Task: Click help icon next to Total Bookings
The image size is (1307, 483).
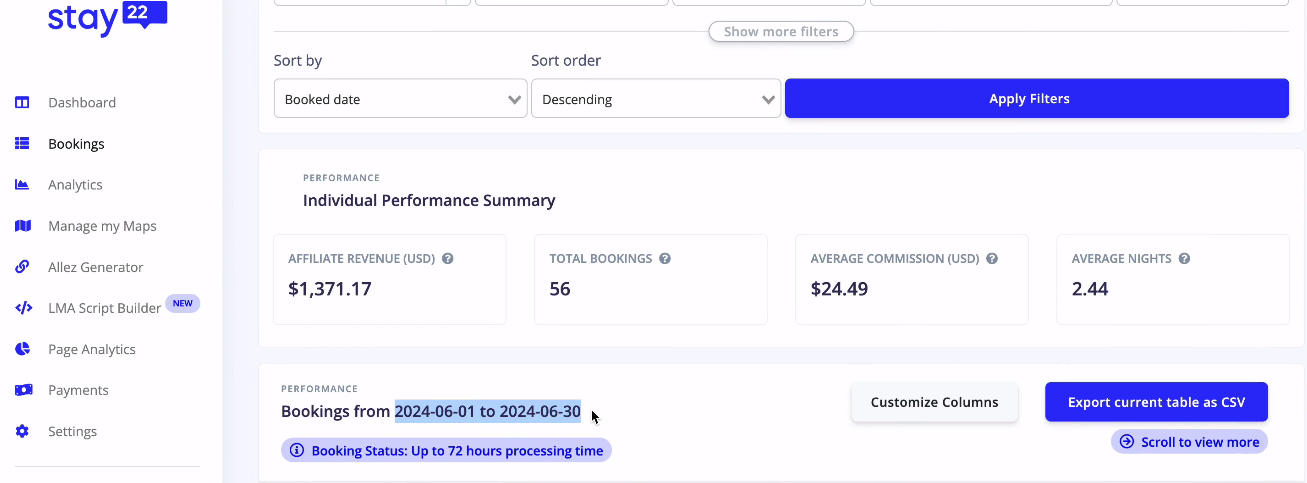Action: [x=665, y=258]
